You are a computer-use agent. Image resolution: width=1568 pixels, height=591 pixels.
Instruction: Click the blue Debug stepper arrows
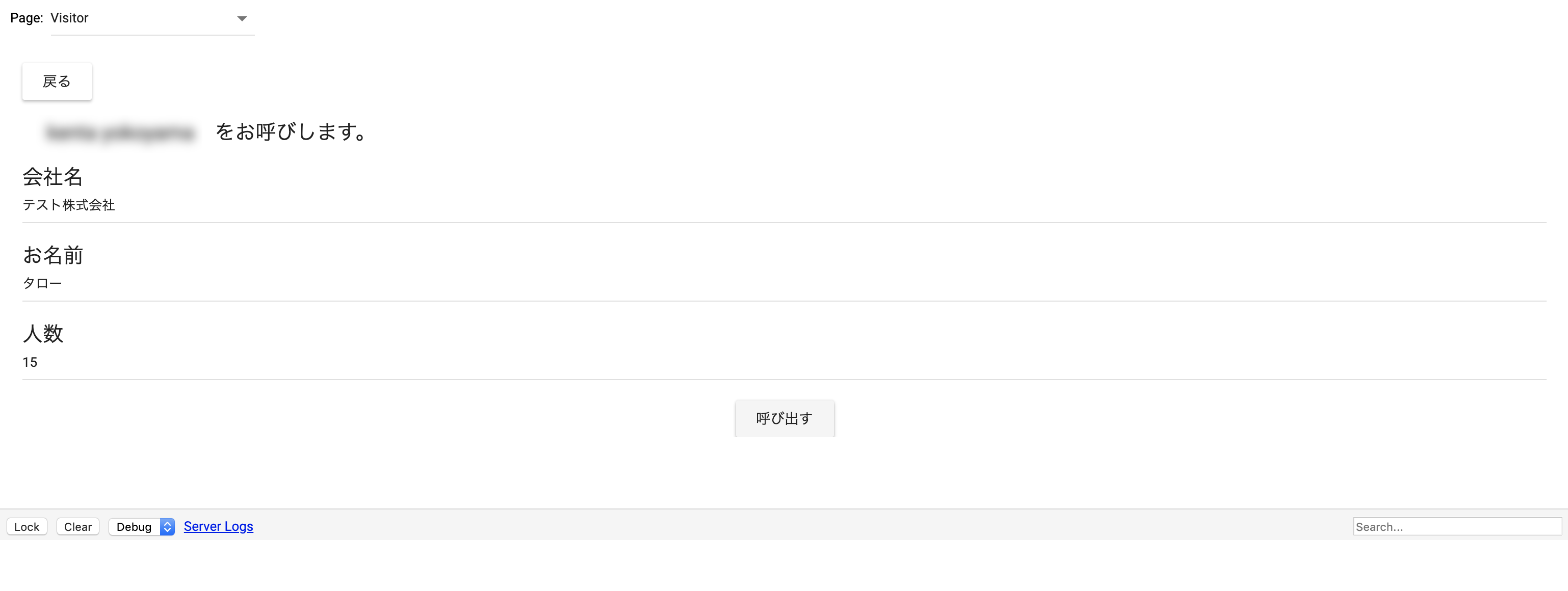(167, 526)
